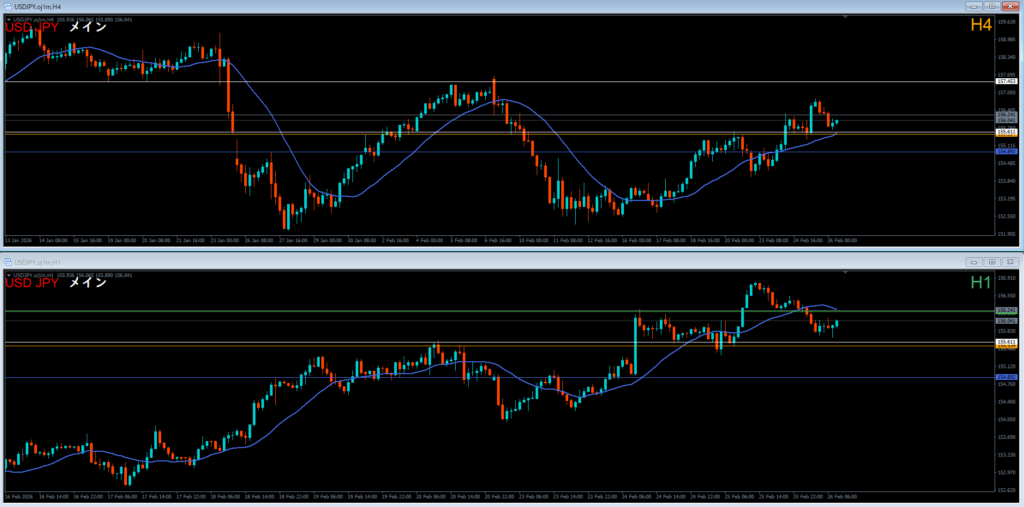This screenshot has height=507, width=1024.
Task: Select the blue 154.892 price label in H1 chart
Action: 1006,377
